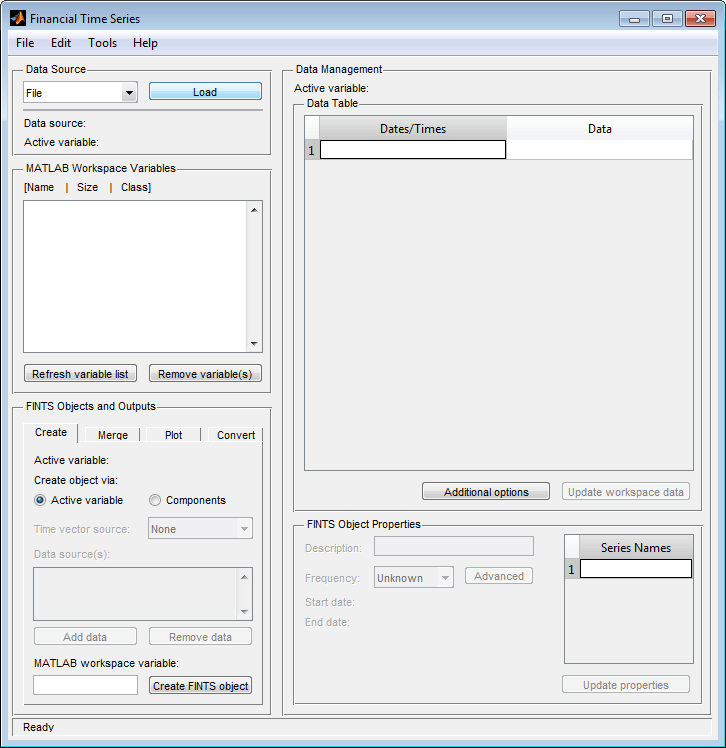Minimize the Financial Time Series window

634,19
